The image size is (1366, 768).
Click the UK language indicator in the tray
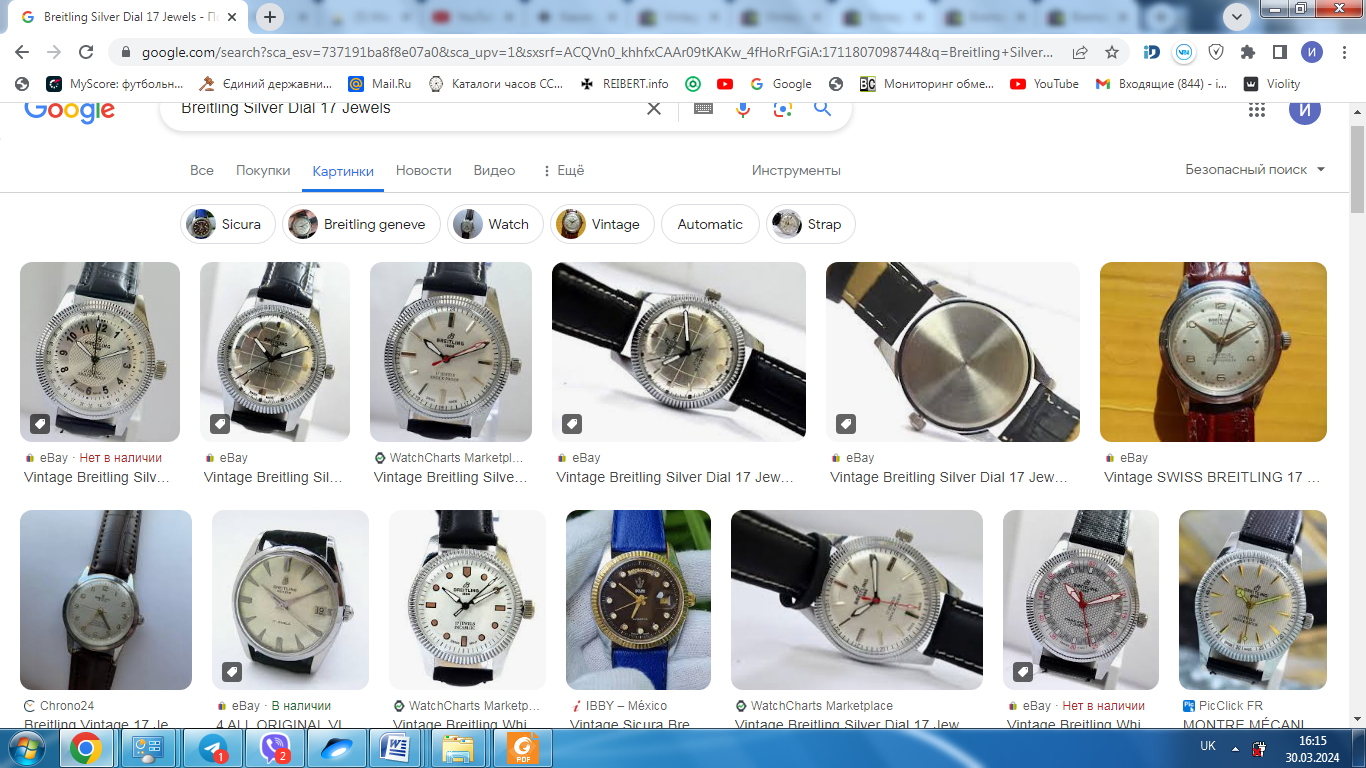click(x=1208, y=746)
